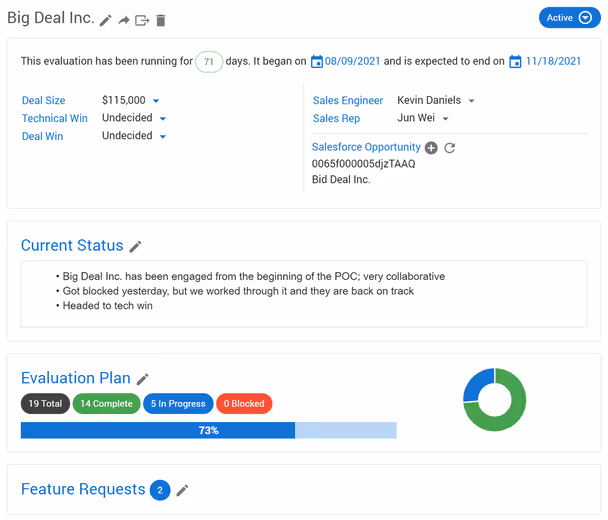Open the Active status dropdown
Image resolution: width=608 pixels, height=520 pixels.
click(569, 18)
